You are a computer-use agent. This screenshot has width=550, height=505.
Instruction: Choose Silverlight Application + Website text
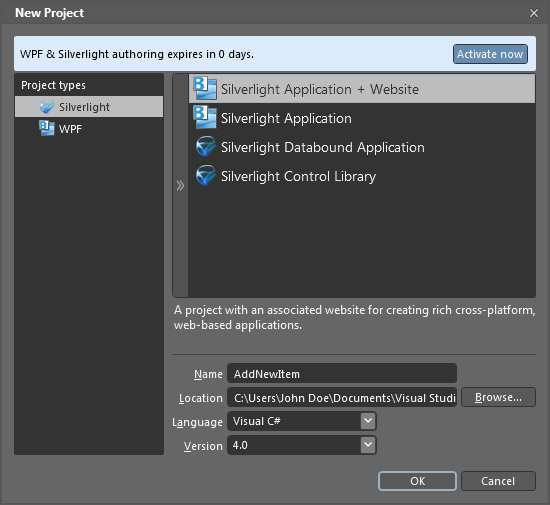[x=320, y=89]
